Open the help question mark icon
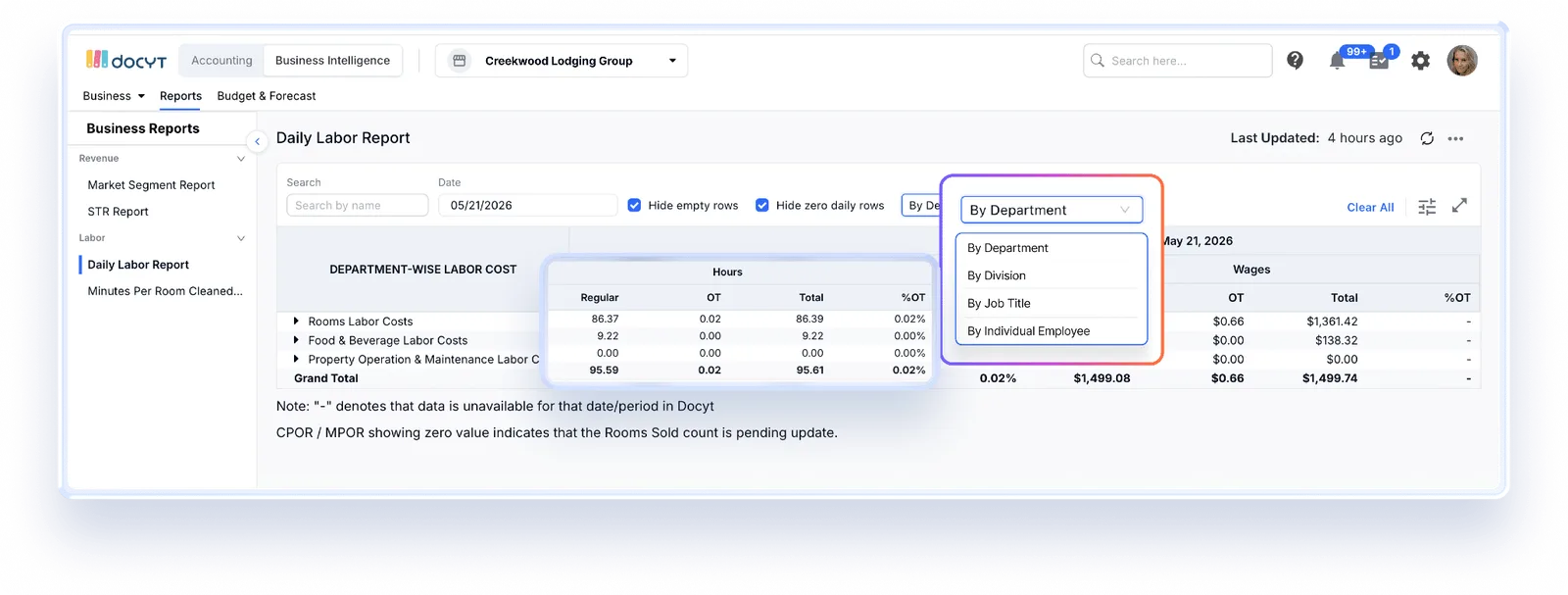The image size is (1568, 595). pyautogui.click(x=1295, y=61)
